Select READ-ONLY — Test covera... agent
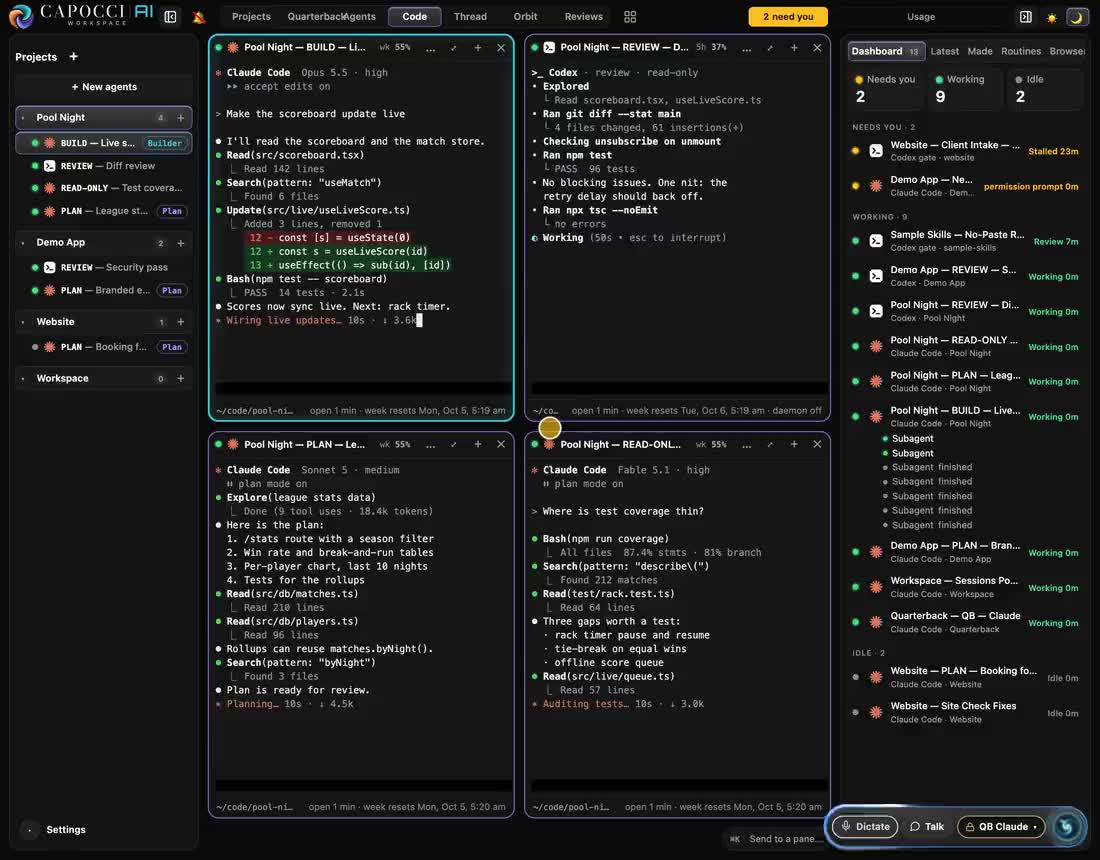 (104, 188)
